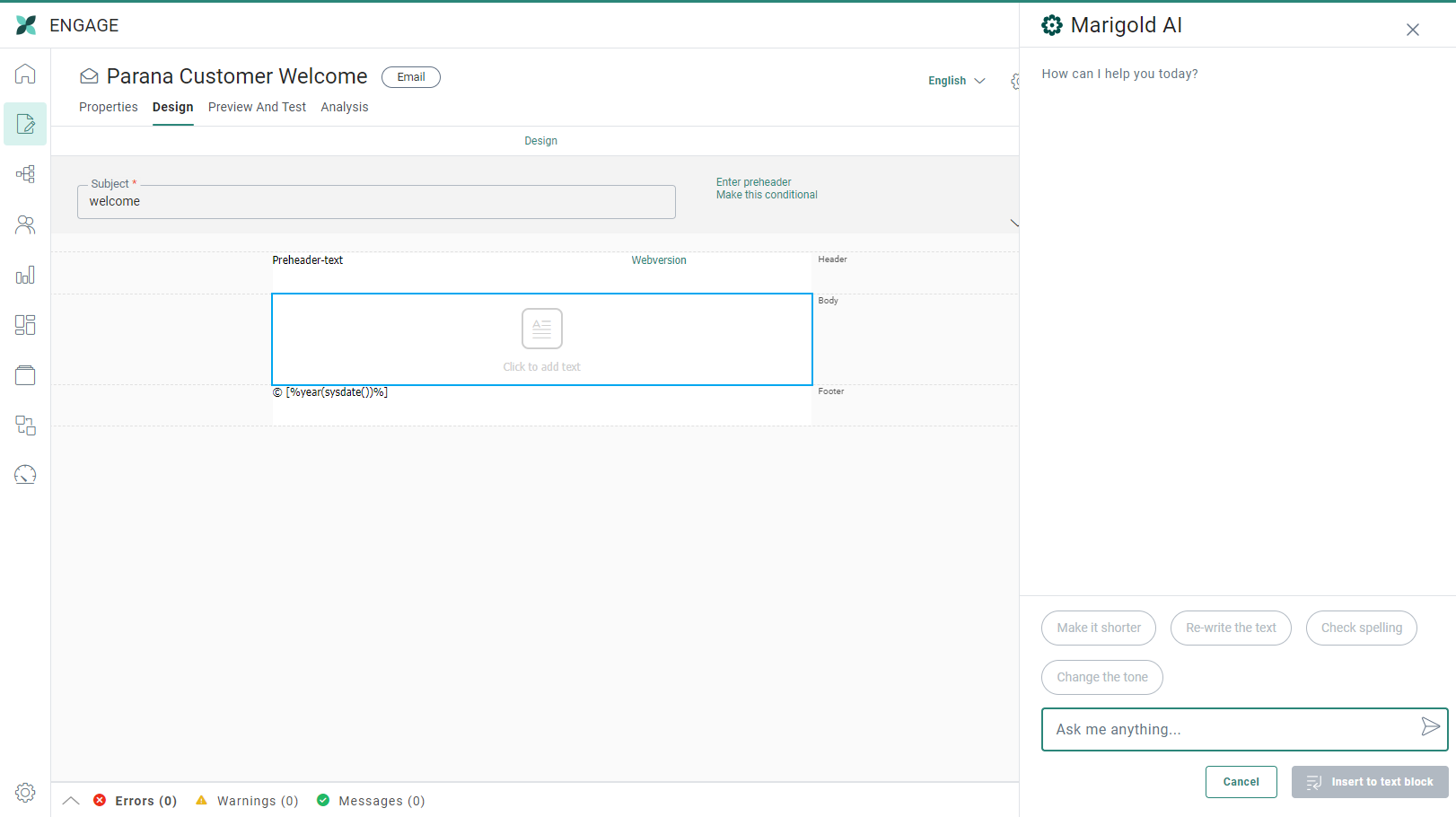Open the journeys flow sidebar icon

pos(25,174)
